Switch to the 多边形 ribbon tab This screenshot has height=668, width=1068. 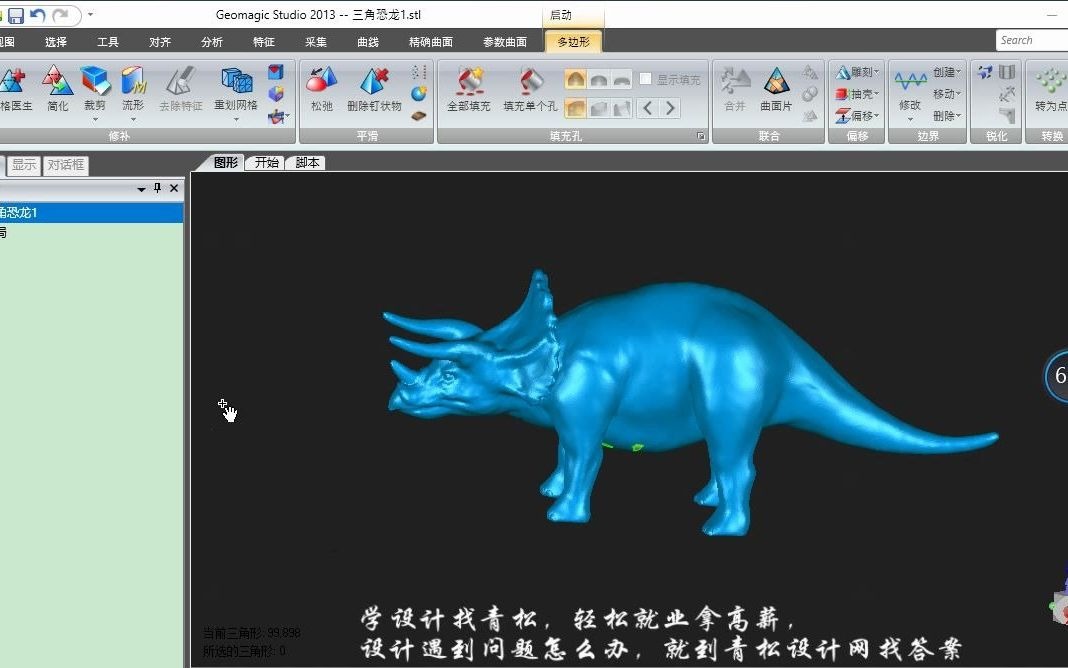[x=572, y=42]
